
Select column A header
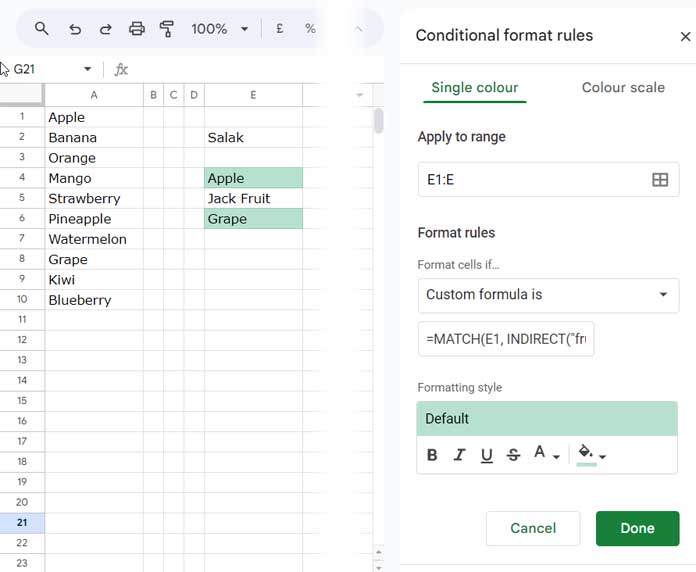point(94,95)
